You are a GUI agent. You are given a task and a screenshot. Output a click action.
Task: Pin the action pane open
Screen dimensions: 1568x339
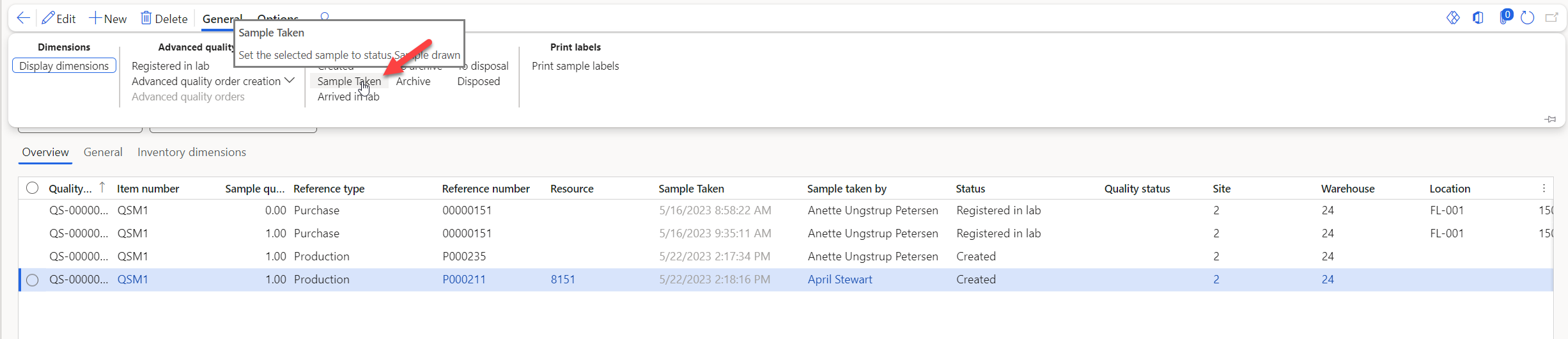click(x=1550, y=119)
